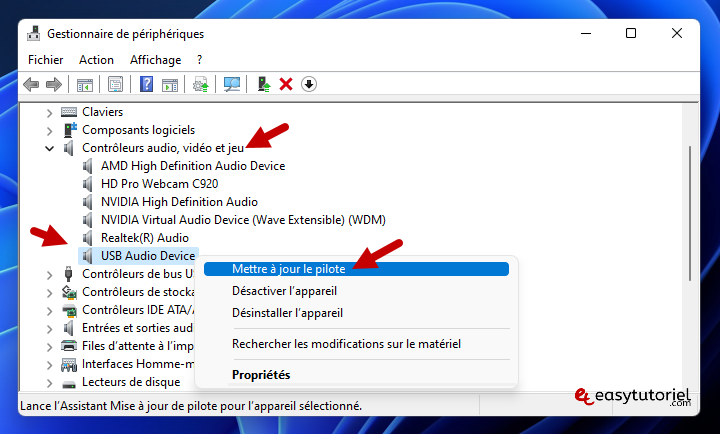Select Realtek(R) Audio device

145,238
